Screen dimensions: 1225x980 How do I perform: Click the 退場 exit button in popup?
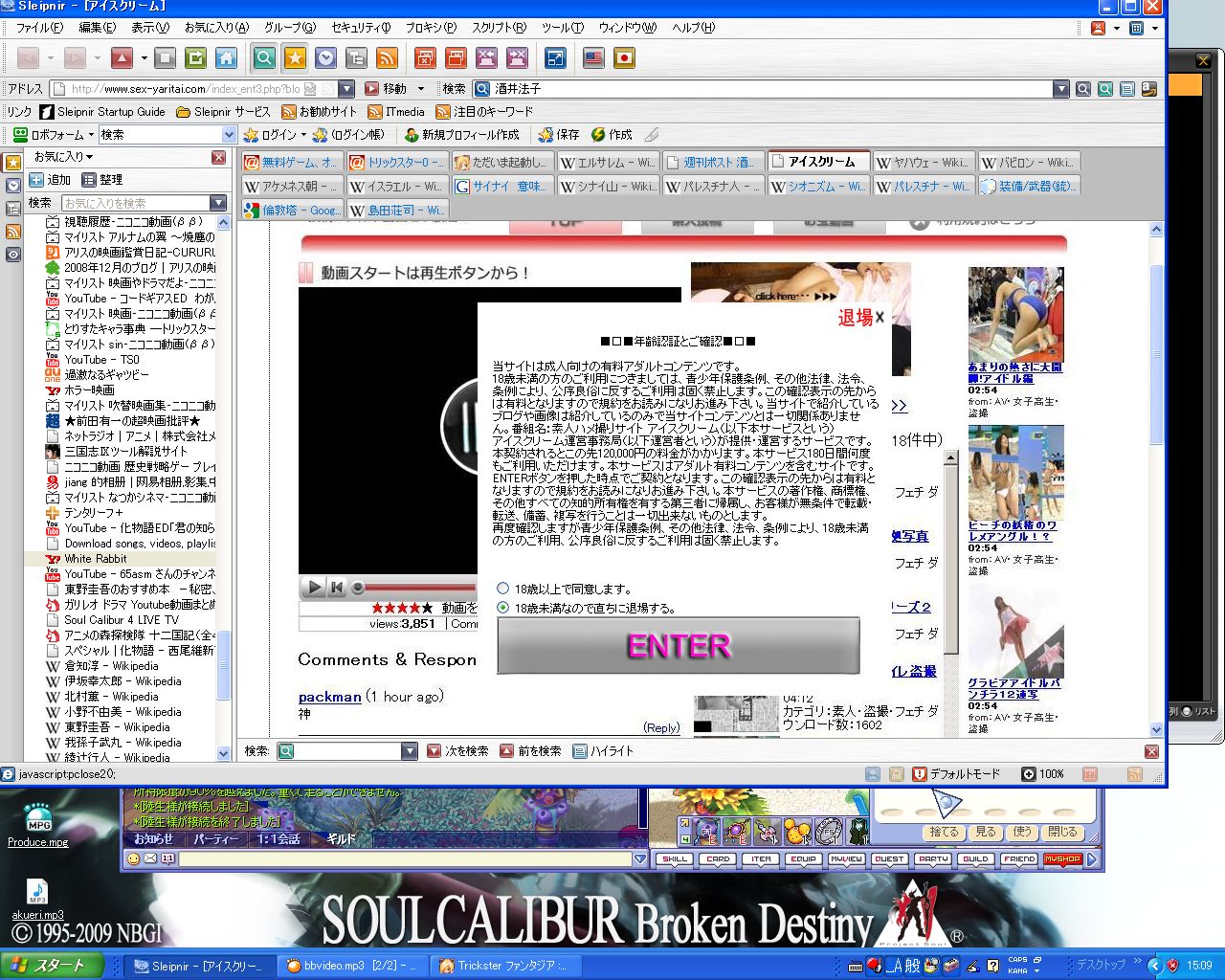click(861, 318)
